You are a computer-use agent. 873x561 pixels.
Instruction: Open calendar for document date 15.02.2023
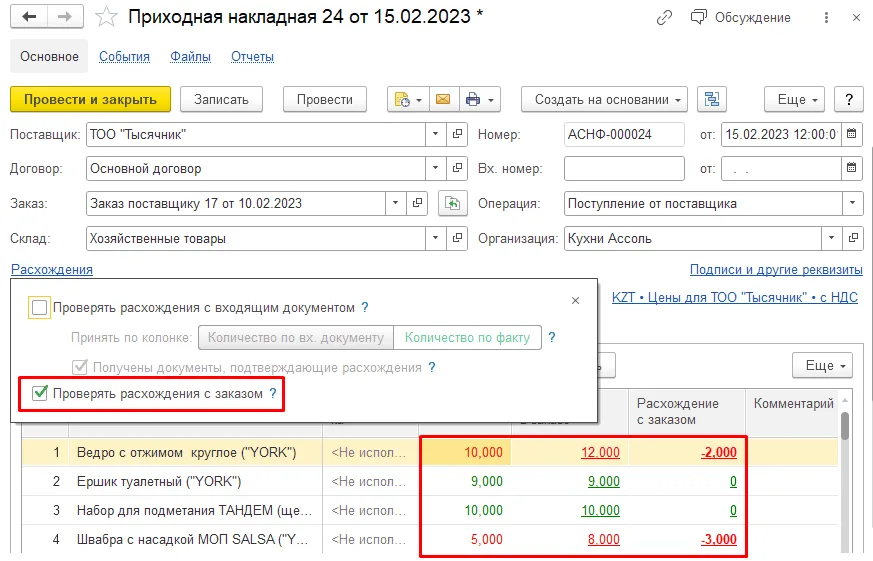coord(851,134)
